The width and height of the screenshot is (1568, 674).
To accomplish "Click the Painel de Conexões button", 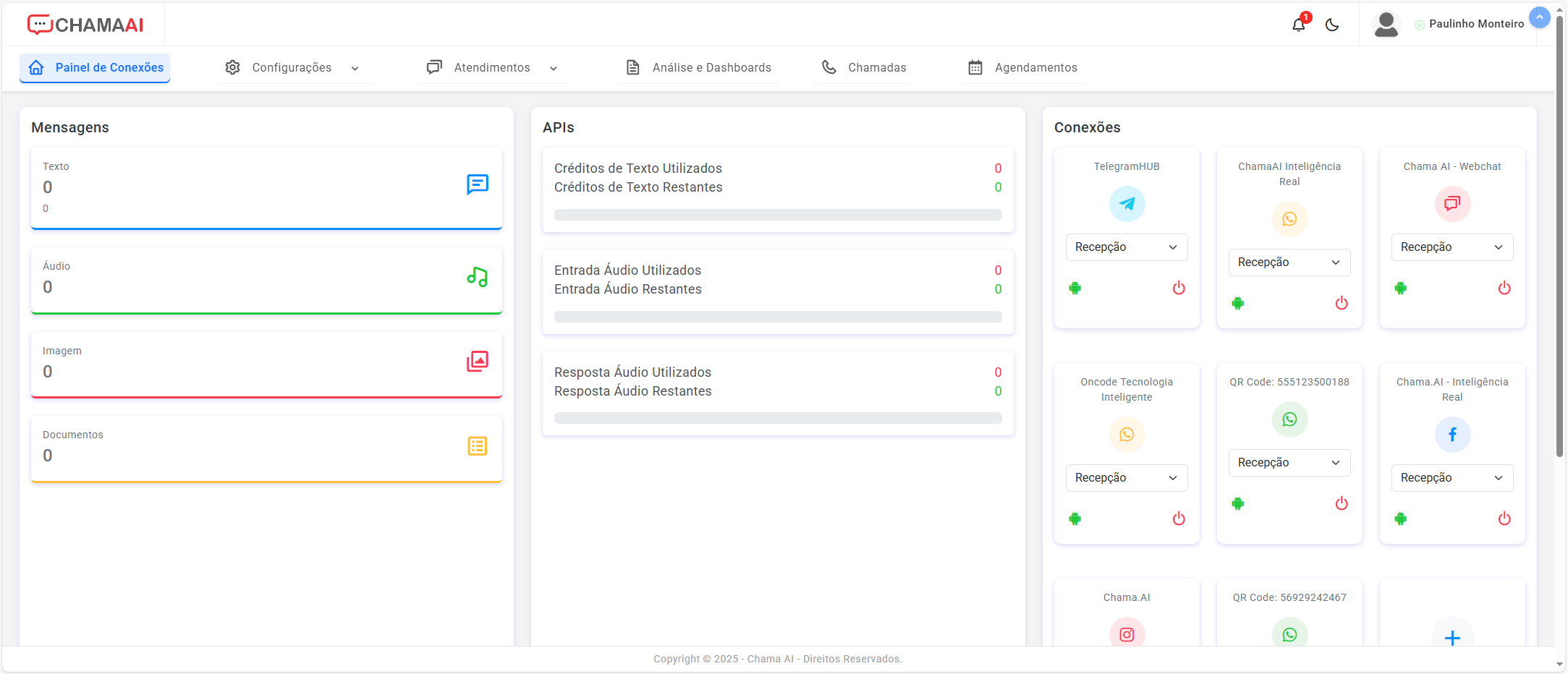I will (x=96, y=67).
